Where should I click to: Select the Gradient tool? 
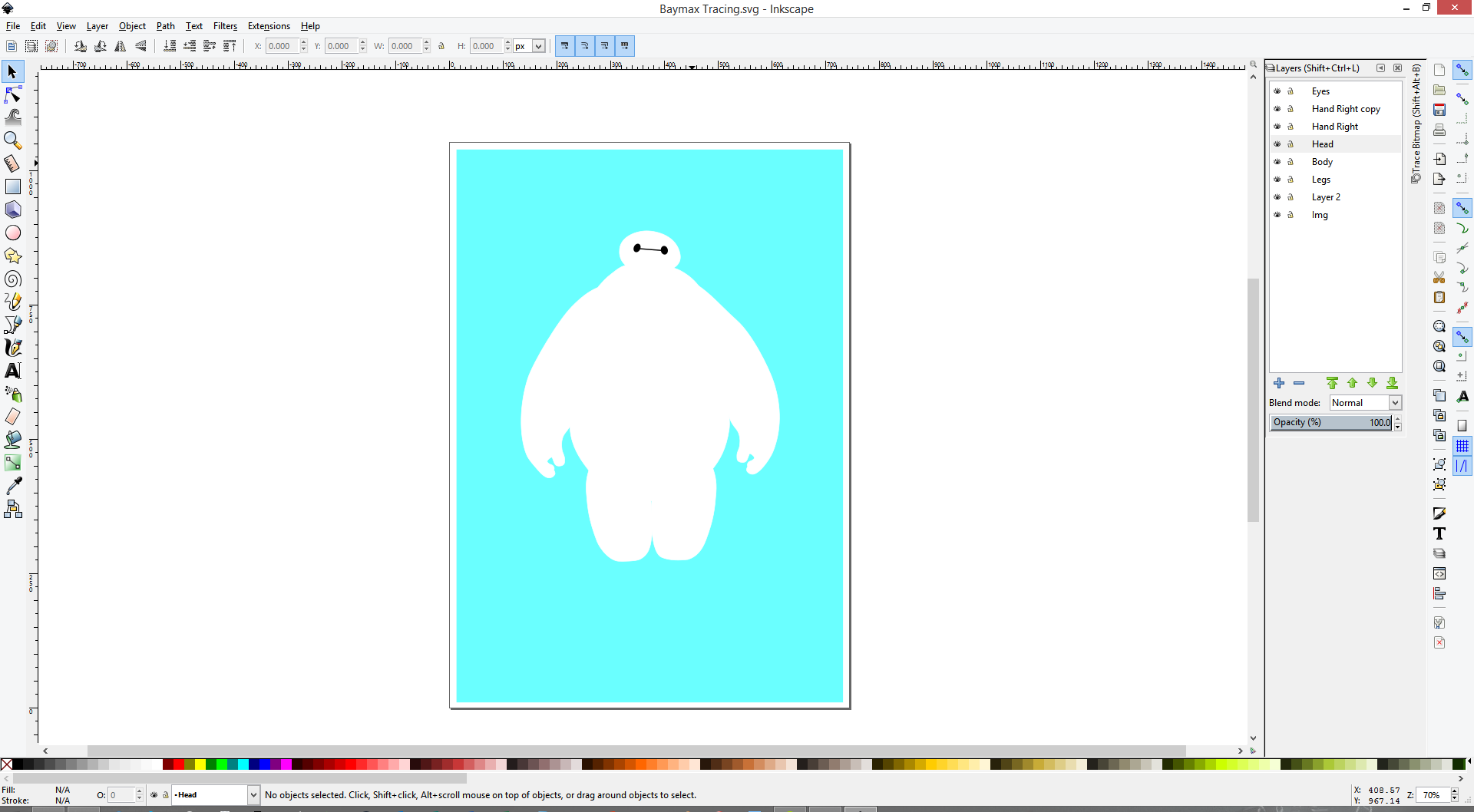coord(12,463)
